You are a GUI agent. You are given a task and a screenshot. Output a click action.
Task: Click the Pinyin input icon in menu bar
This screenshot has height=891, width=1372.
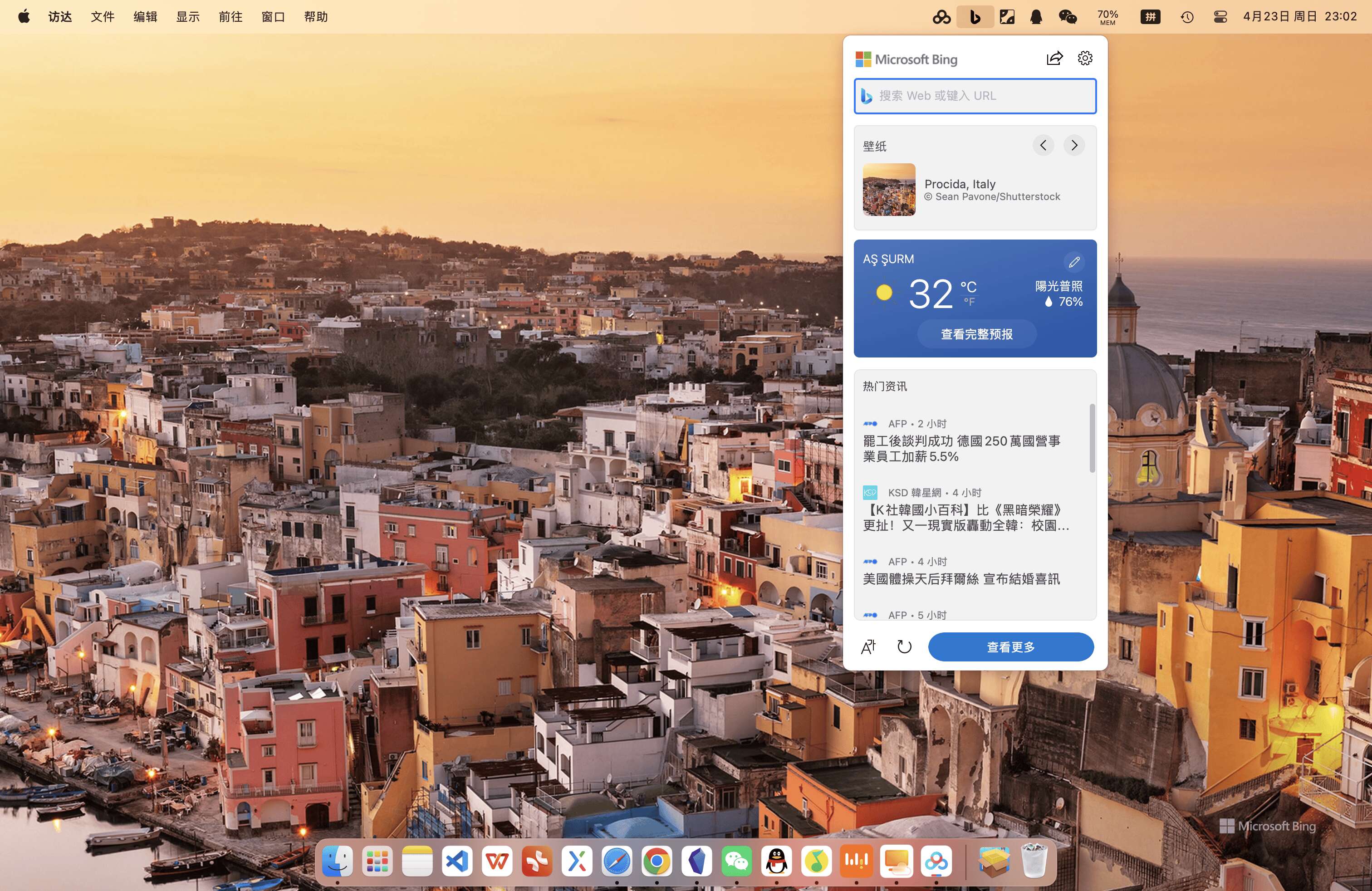click(x=1150, y=17)
